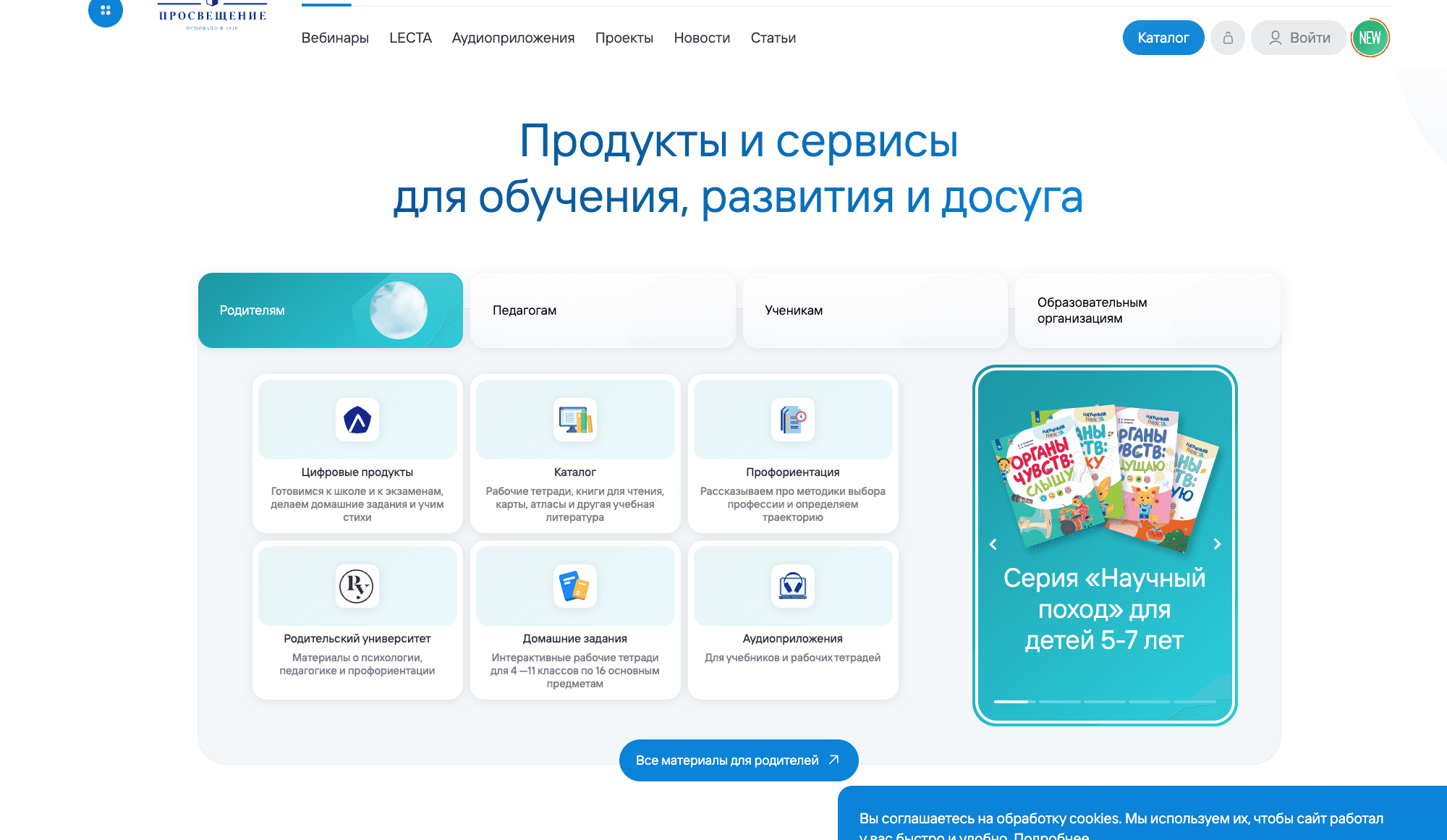
Task: Select the first banner slide indicator
Action: [1014, 702]
